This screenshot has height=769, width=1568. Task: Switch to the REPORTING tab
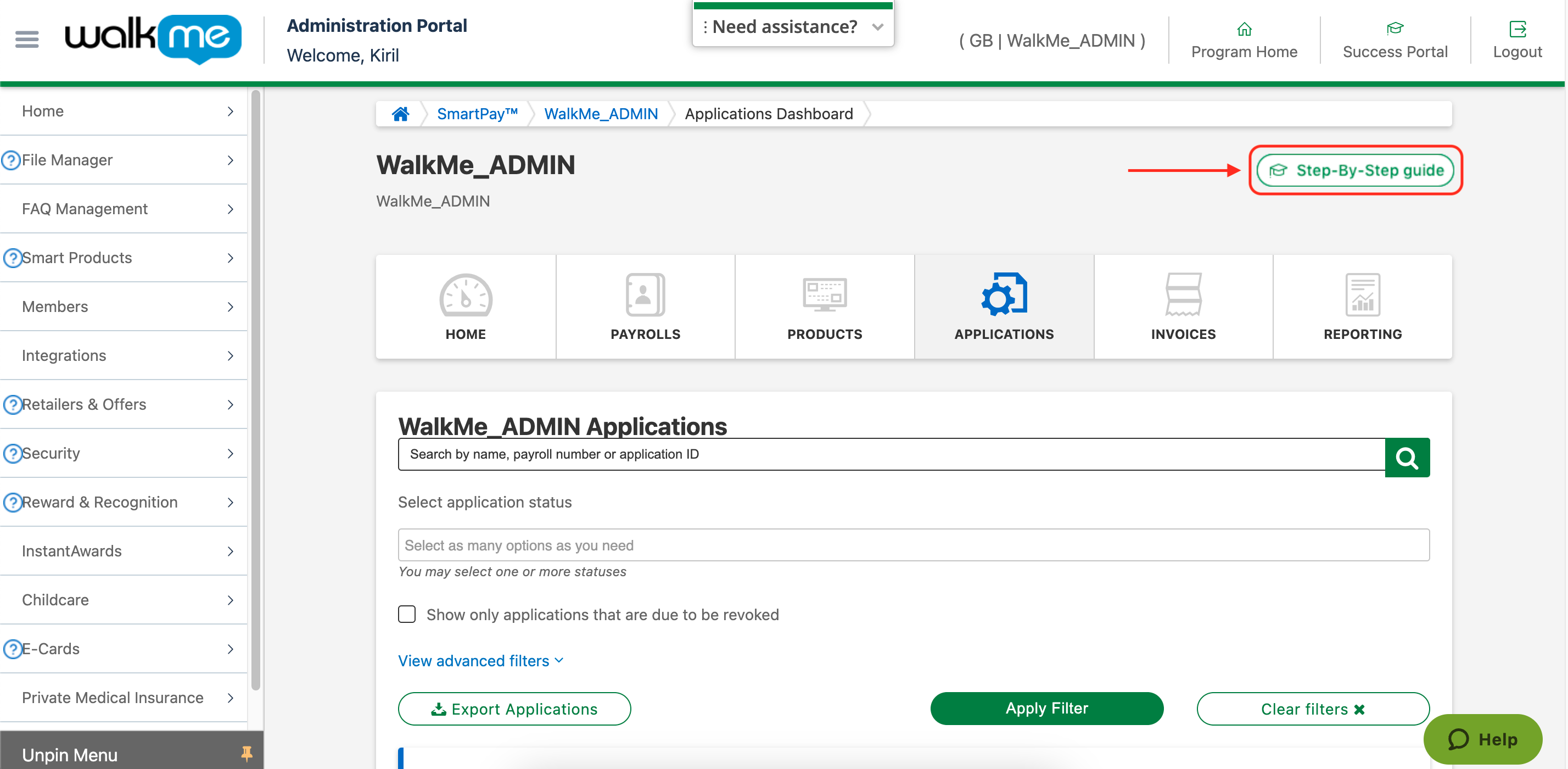[x=1362, y=307]
